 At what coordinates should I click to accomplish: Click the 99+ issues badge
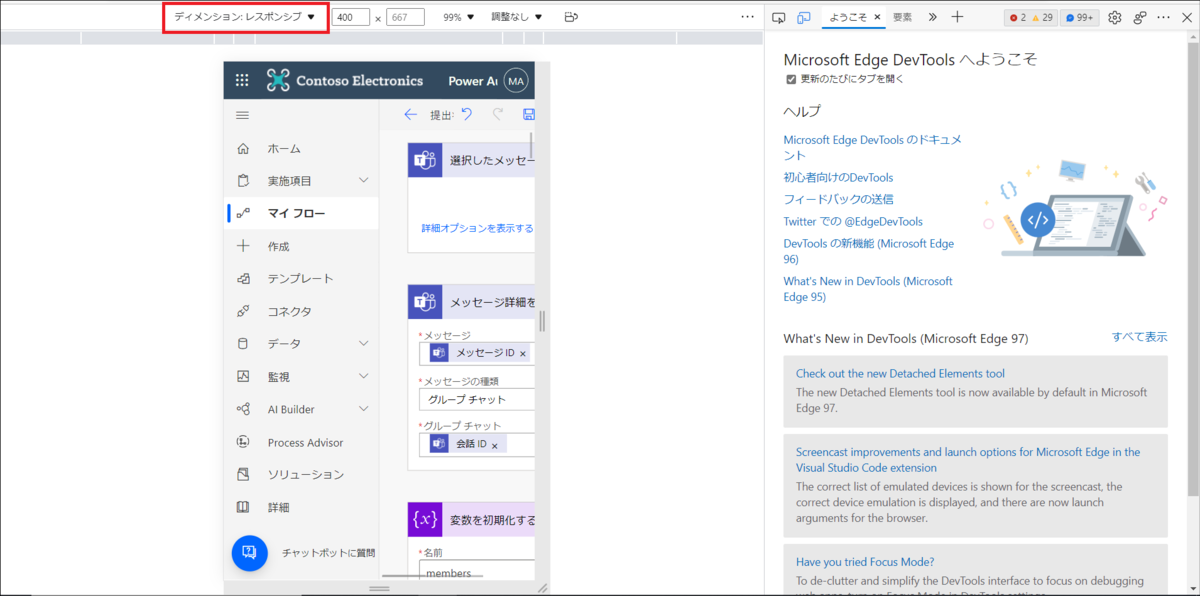pos(1080,17)
